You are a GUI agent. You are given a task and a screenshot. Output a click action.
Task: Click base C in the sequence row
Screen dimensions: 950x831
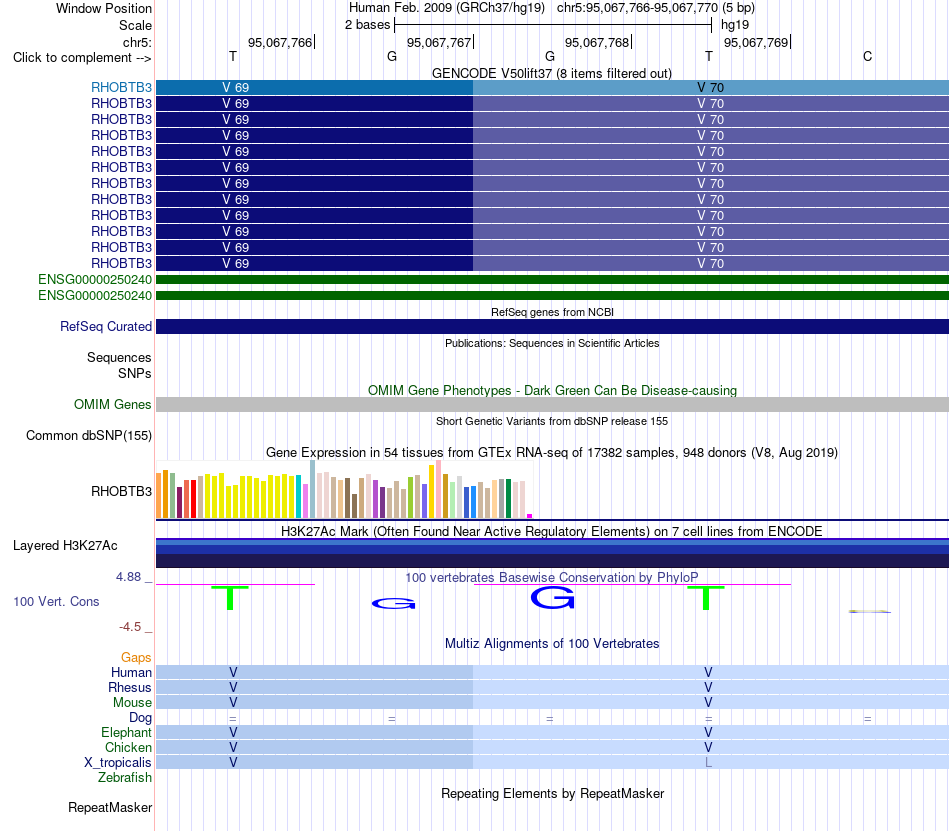coord(867,56)
